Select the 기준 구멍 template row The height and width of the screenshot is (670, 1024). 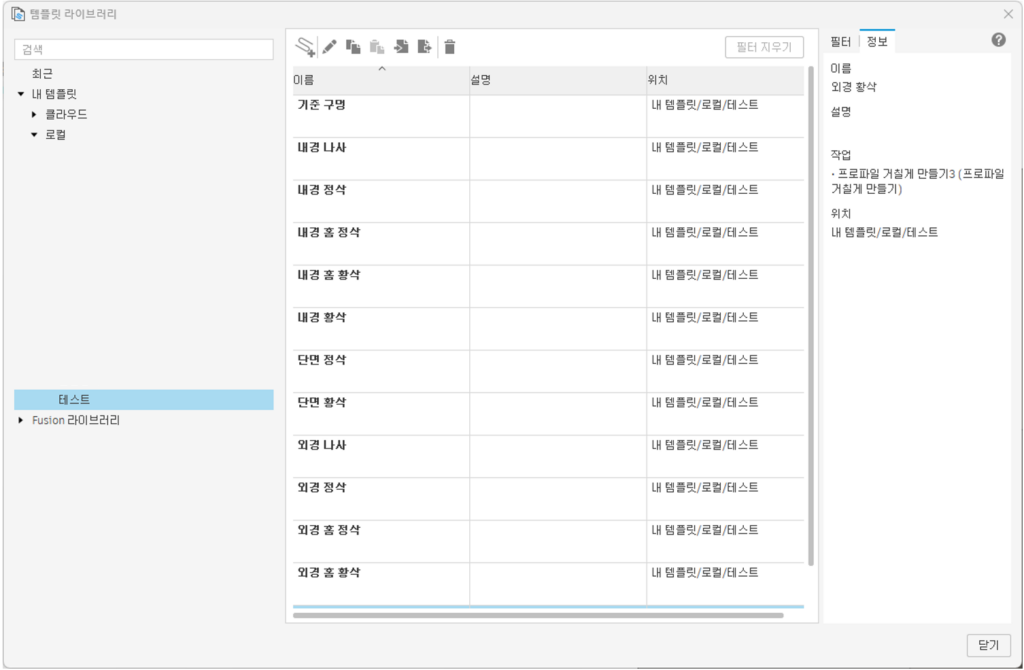pos(549,116)
